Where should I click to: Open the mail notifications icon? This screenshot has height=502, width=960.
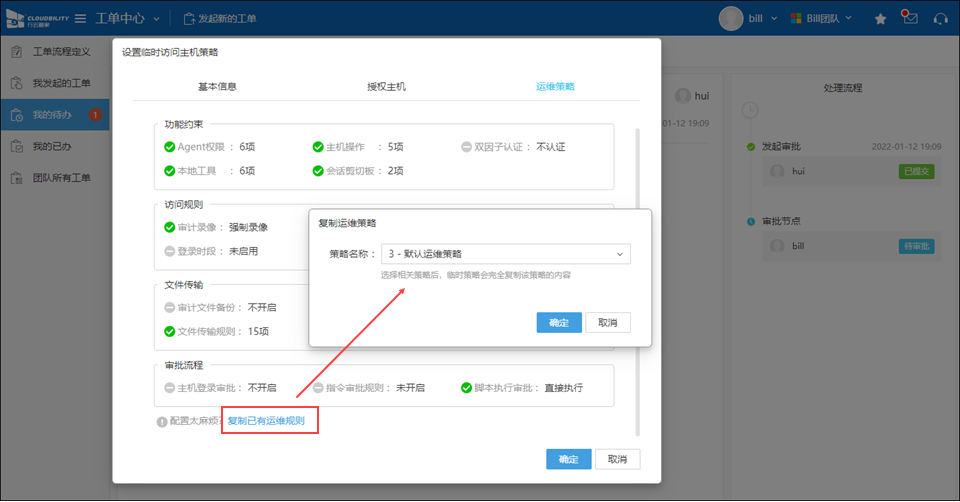[909, 18]
